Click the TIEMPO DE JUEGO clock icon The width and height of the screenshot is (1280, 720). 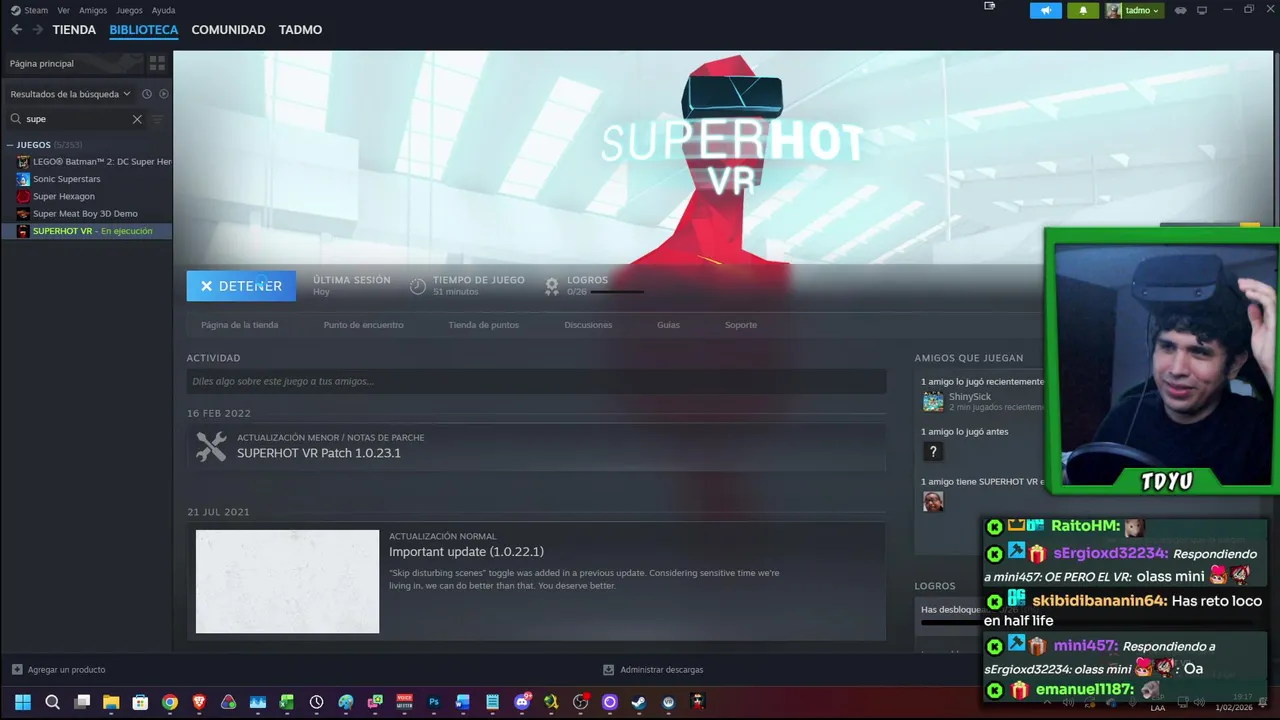pos(418,286)
